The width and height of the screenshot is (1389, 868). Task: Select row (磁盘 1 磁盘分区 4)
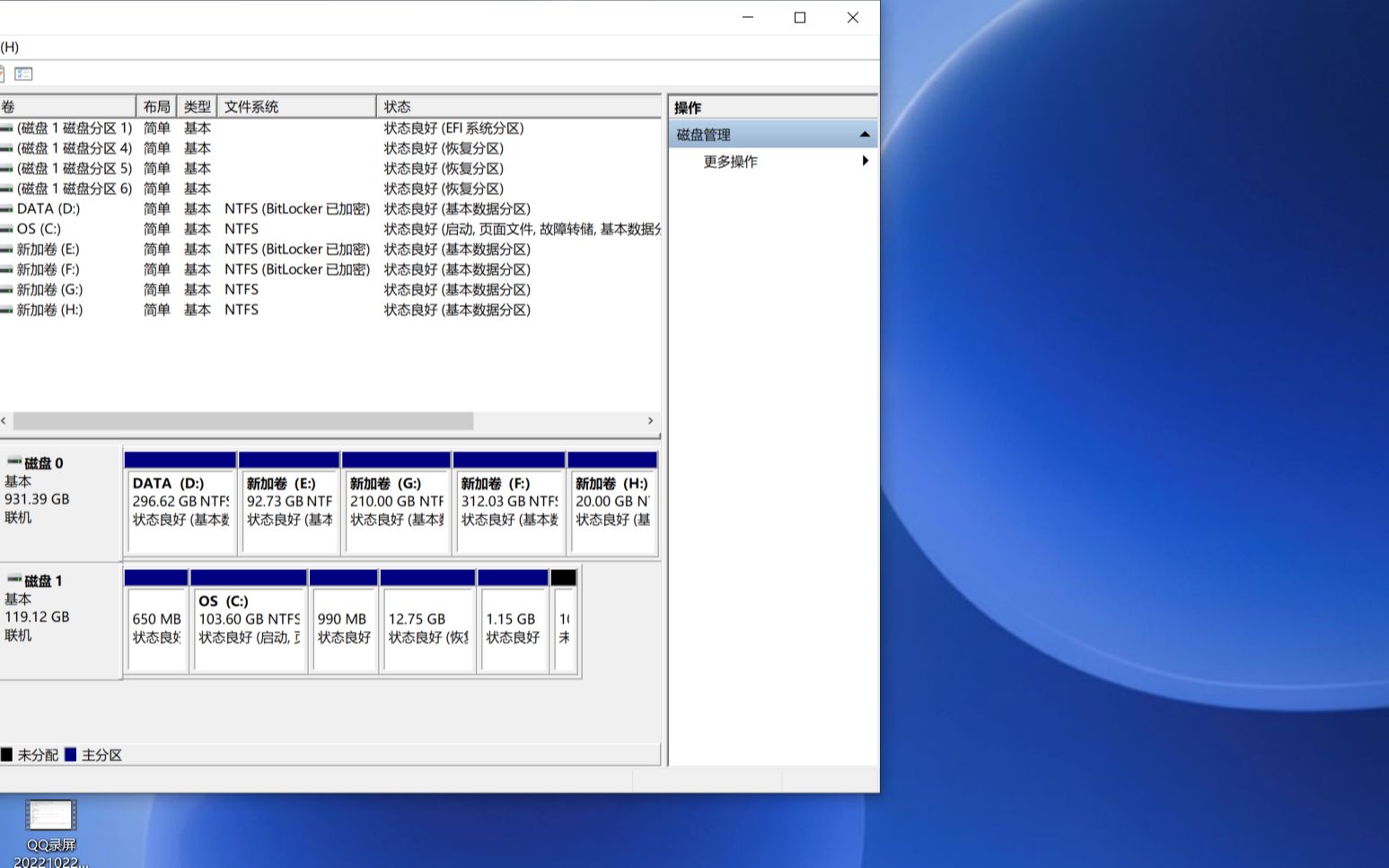click(x=75, y=148)
